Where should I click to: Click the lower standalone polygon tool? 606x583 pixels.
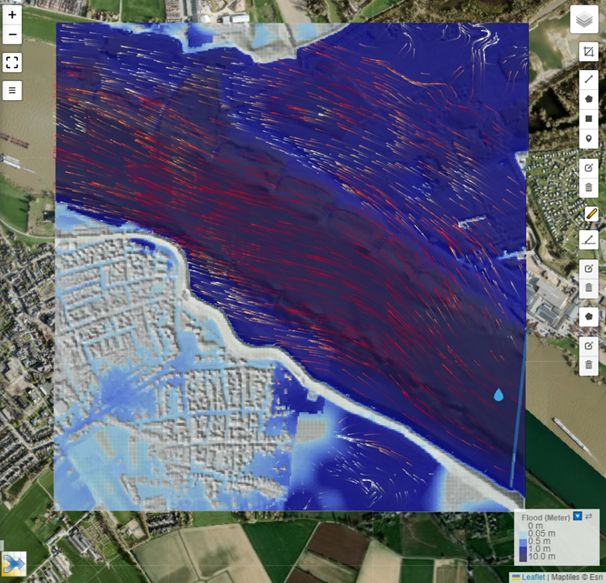pyautogui.click(x=588, y=316)
